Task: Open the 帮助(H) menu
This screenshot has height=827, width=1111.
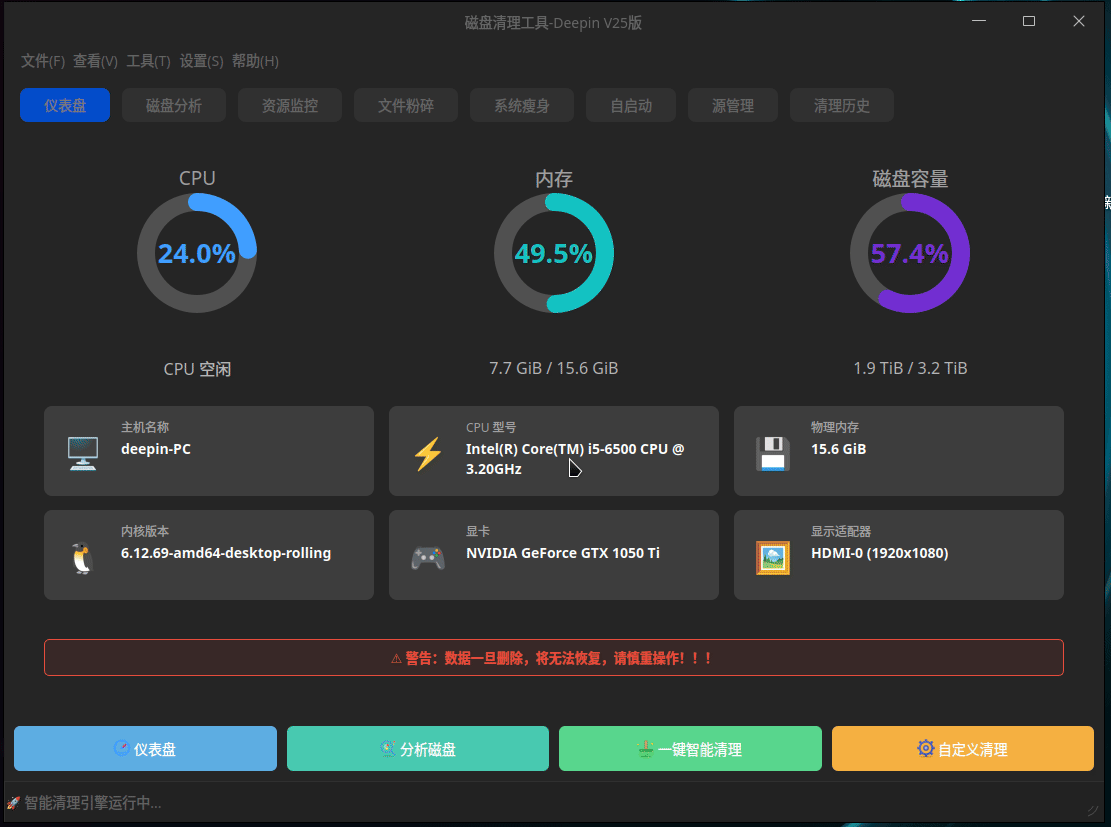Action: coord(255,62)
